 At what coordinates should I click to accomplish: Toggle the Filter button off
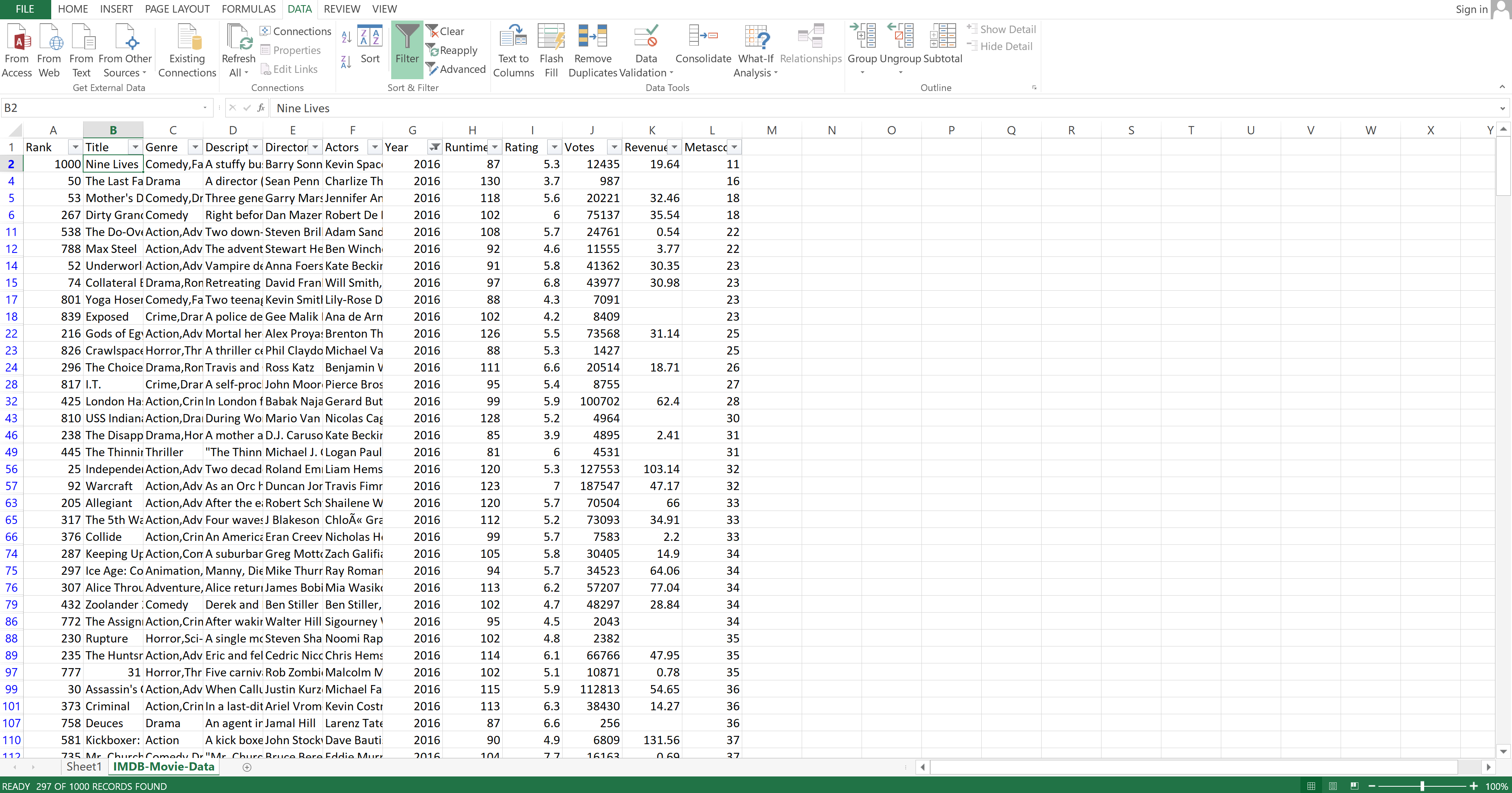[407, 50]
